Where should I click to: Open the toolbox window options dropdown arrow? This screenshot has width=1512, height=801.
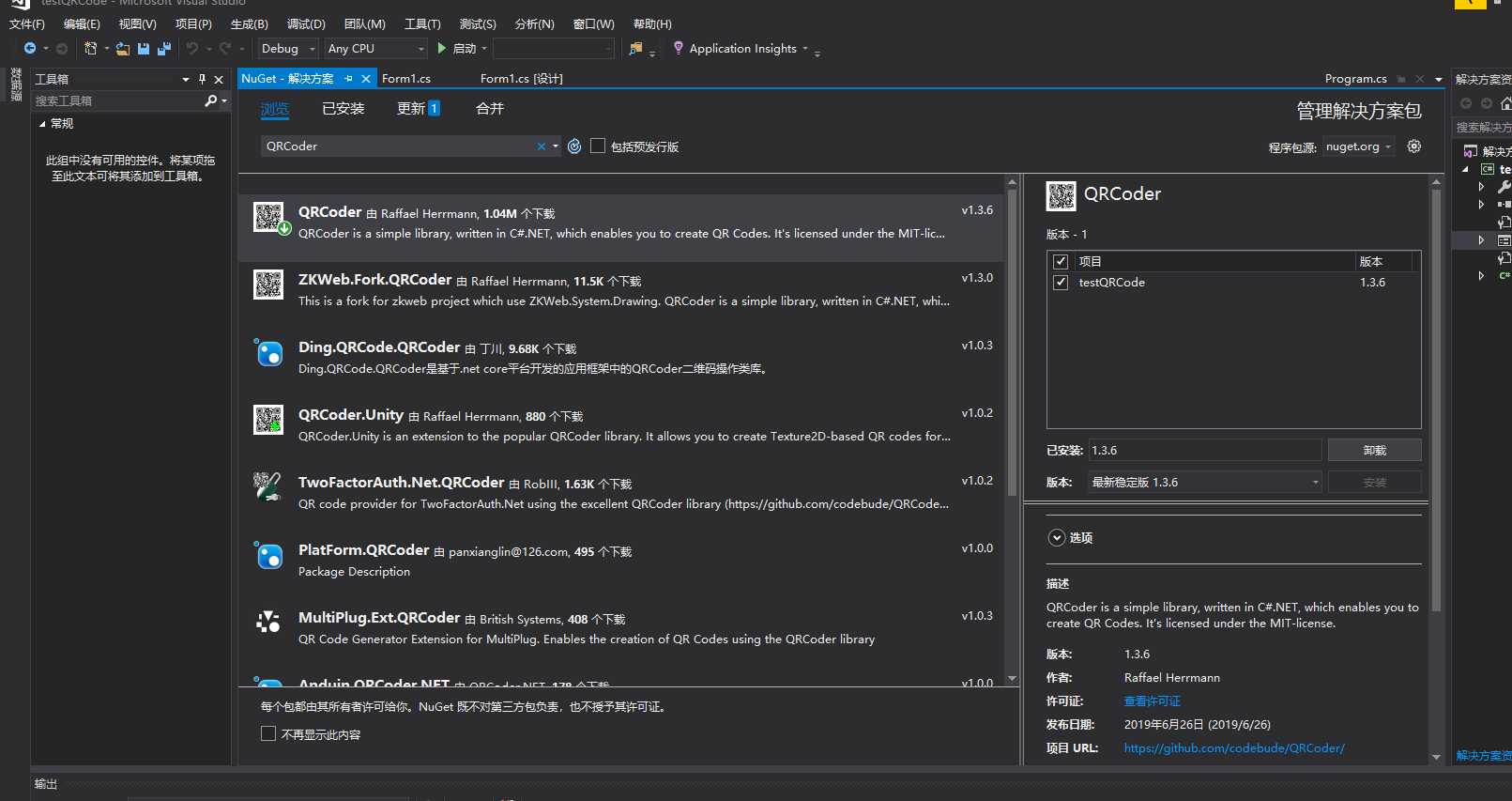tap(186, 80)
